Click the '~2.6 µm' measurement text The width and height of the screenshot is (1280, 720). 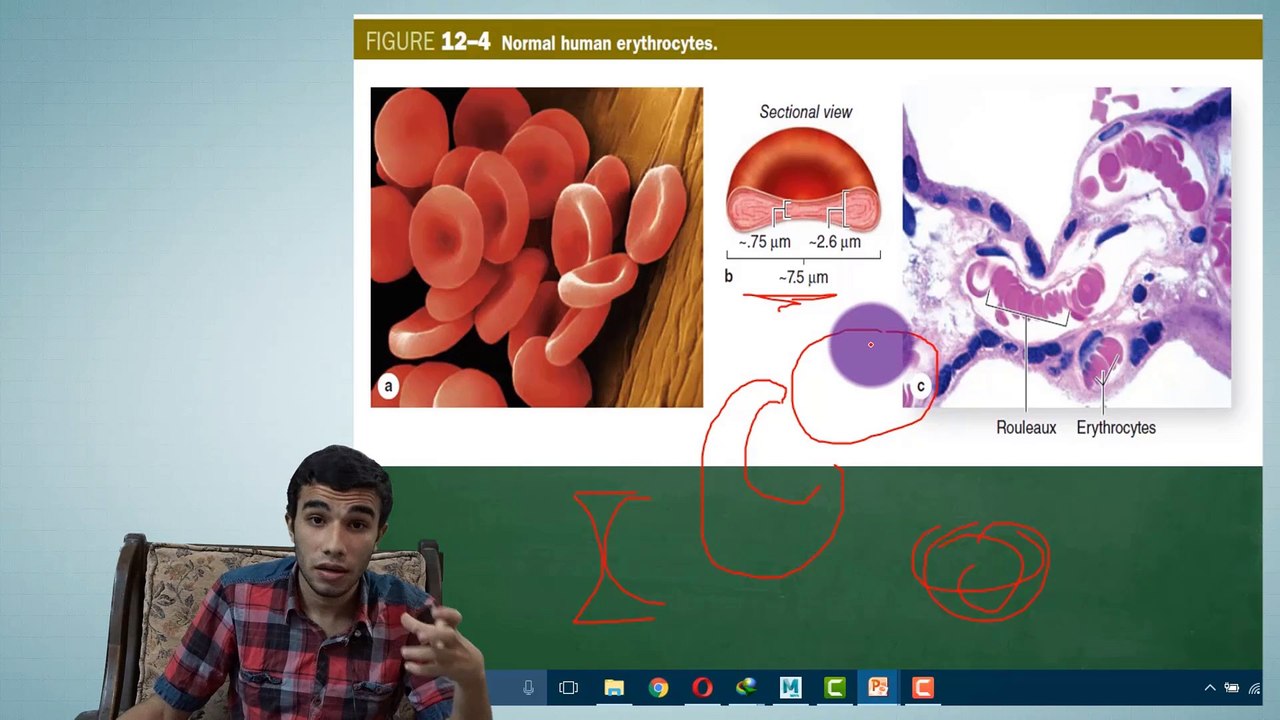coord(835,242)
